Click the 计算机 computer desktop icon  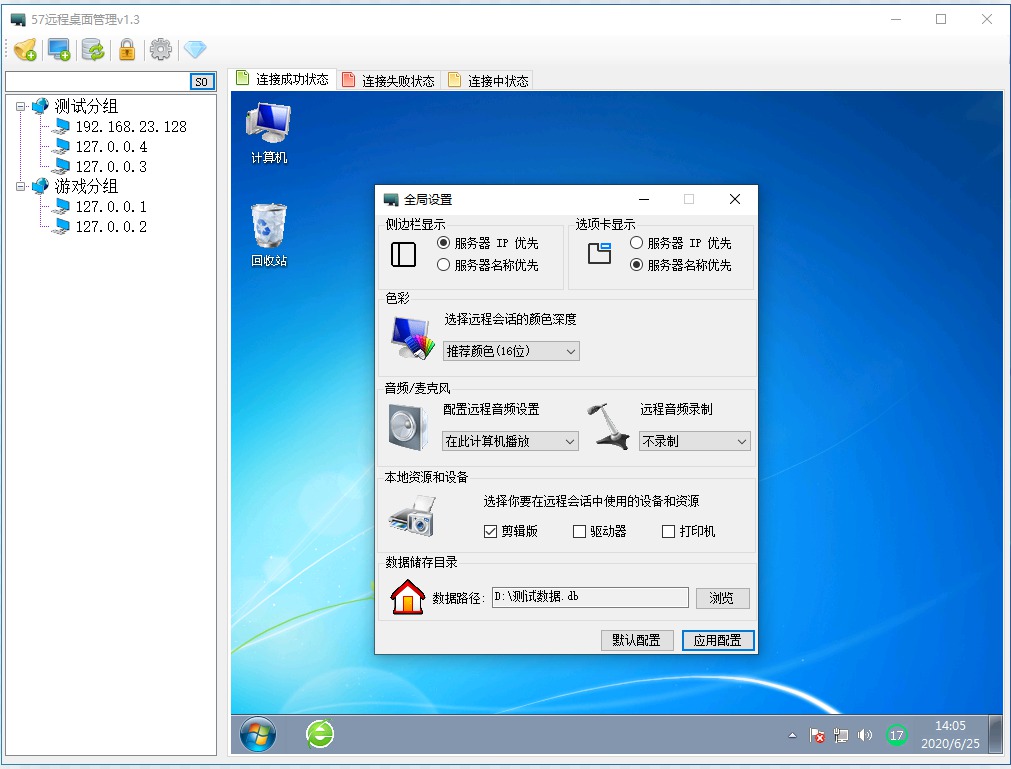click(x=269, y=133)
